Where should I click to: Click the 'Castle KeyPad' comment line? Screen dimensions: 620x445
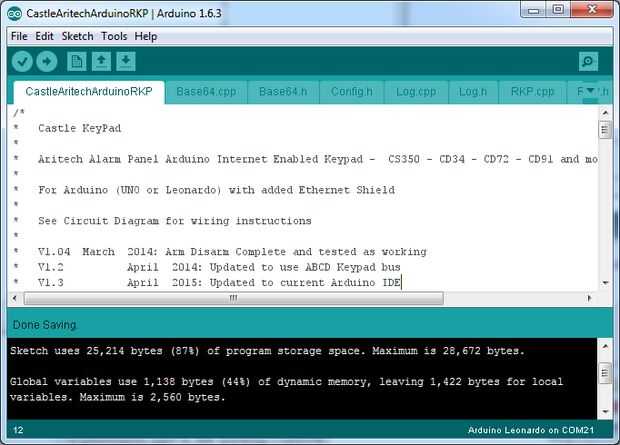pyautogui.click(x=79, y=128)
